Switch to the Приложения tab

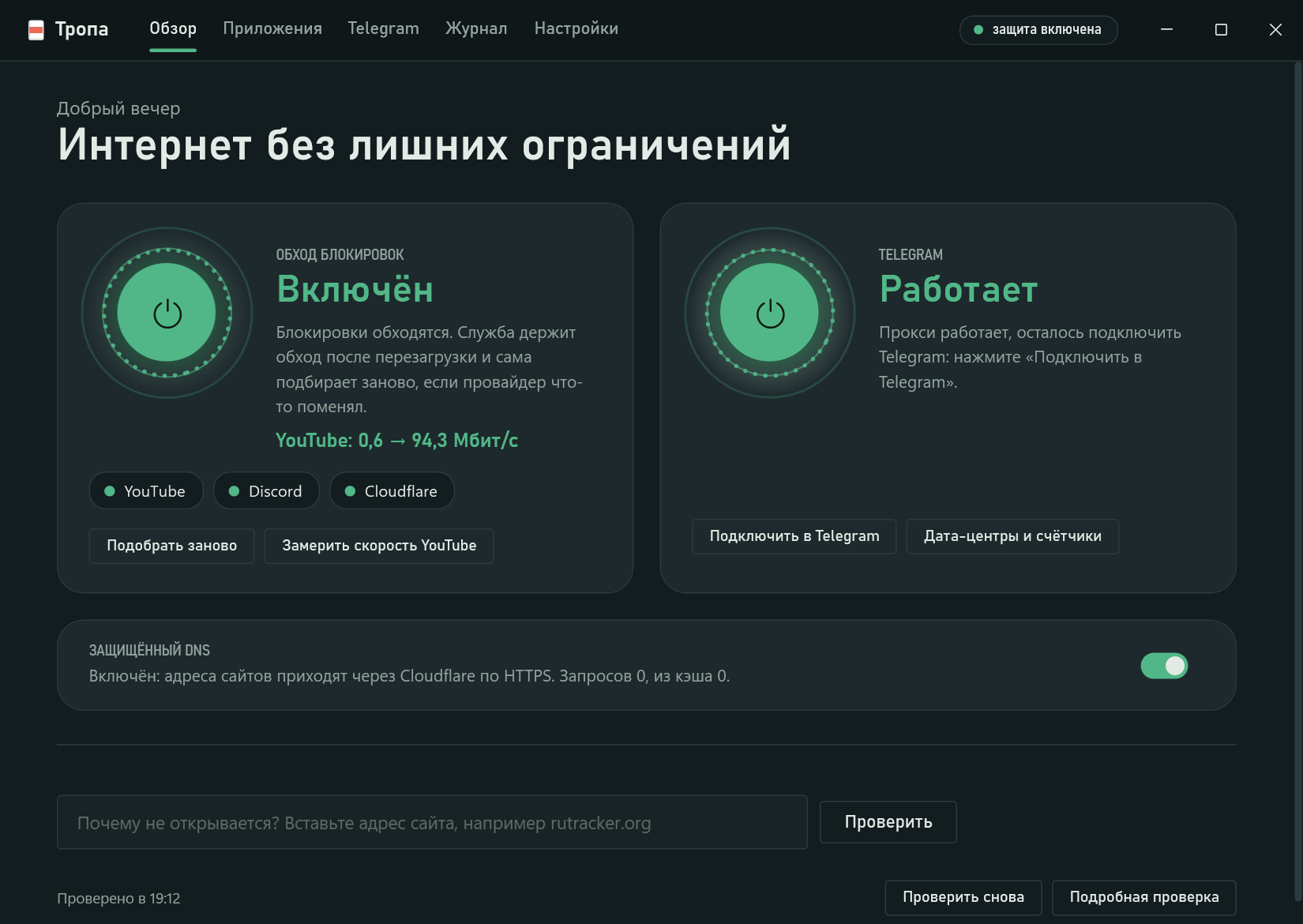[x=272, y=28]
